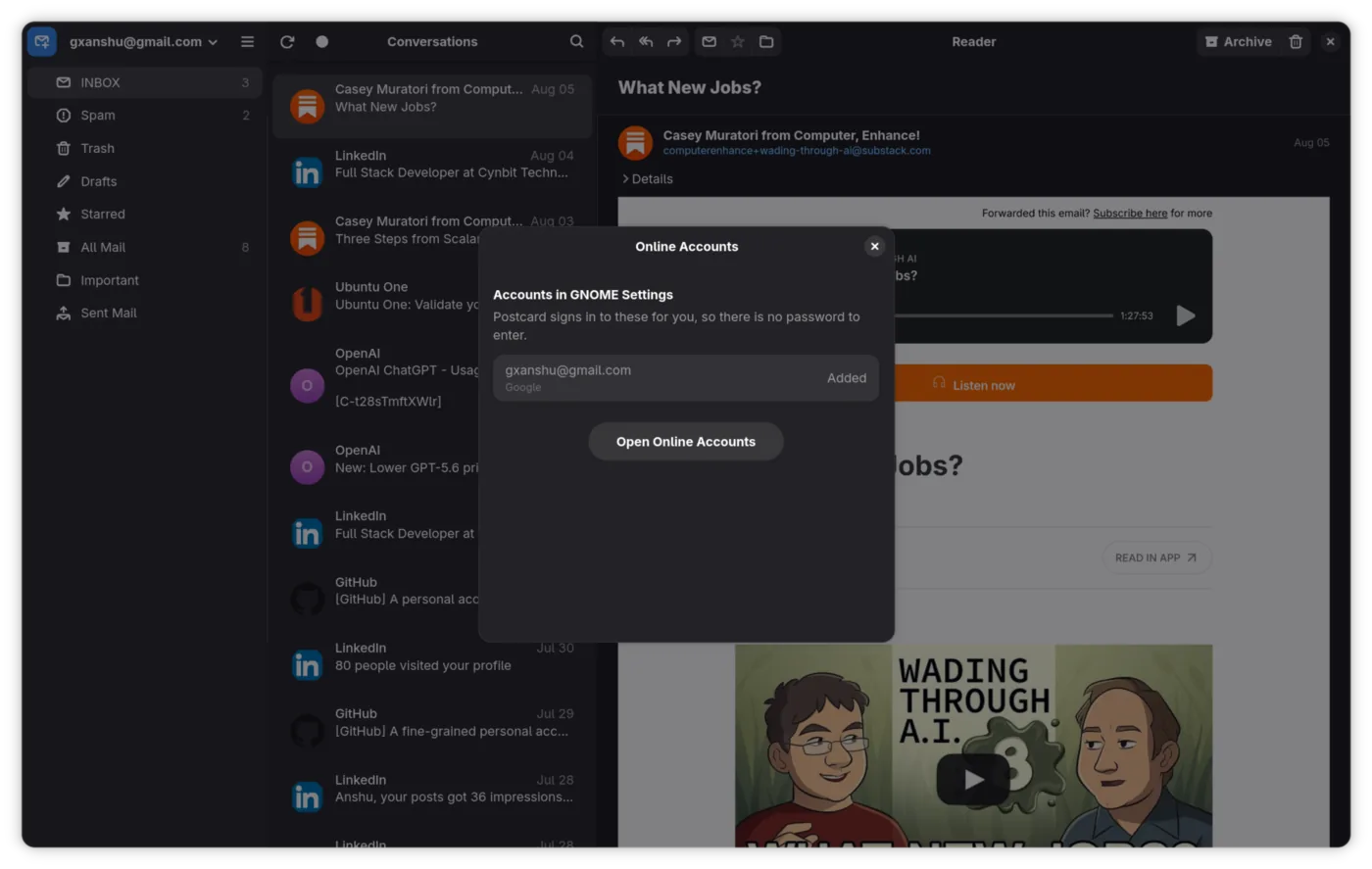This screenshot has width=1372, height=869.
Task: Open the What New Jobs? conversation
Action: pyautogui.click(x=433, y=106)
